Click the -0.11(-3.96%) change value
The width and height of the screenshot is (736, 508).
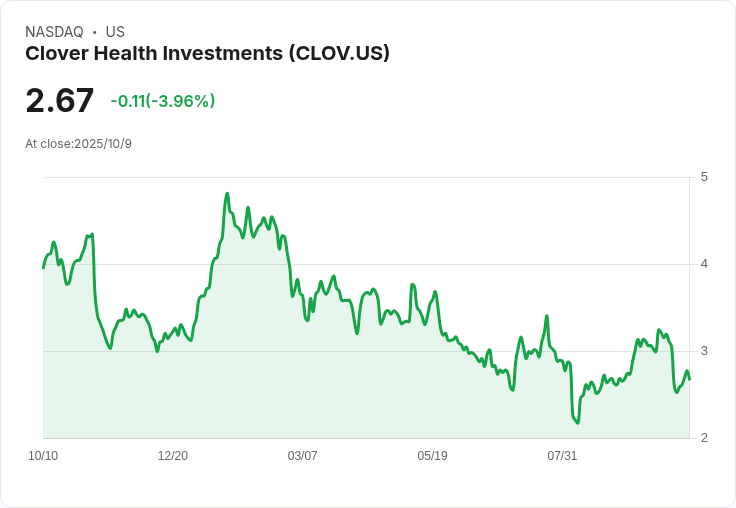163,101
